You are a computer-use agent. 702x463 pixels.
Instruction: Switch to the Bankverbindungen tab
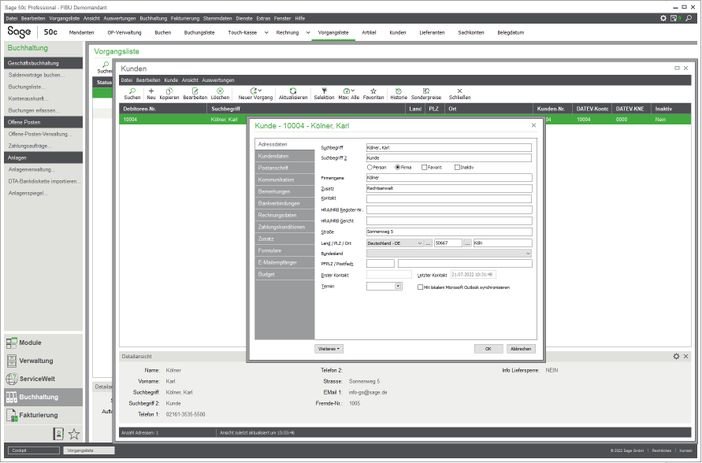tap(285, 203)
